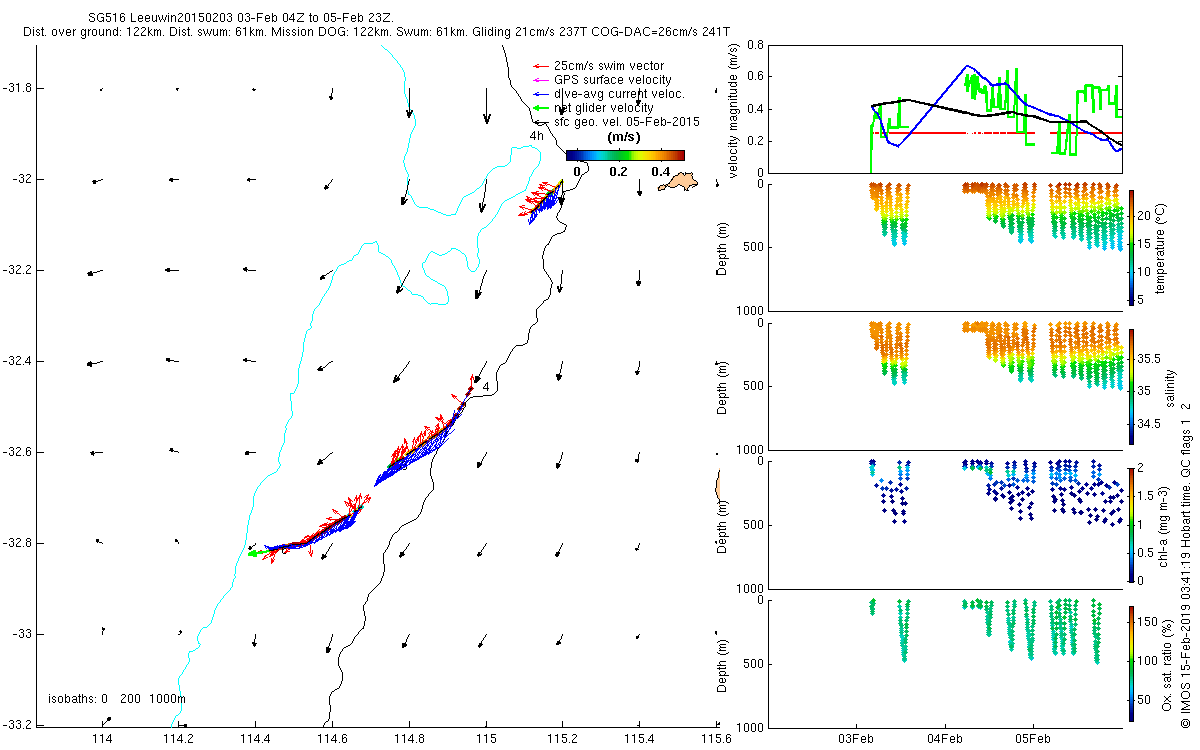Click the red swim vector legend arrow
The height and width of the screenshot is (750, 1200).
[x=541, y=66]
